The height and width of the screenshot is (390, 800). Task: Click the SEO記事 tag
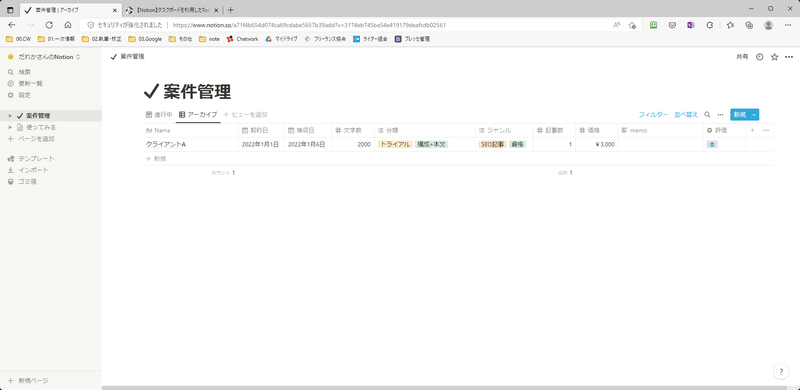pos(492,144)
